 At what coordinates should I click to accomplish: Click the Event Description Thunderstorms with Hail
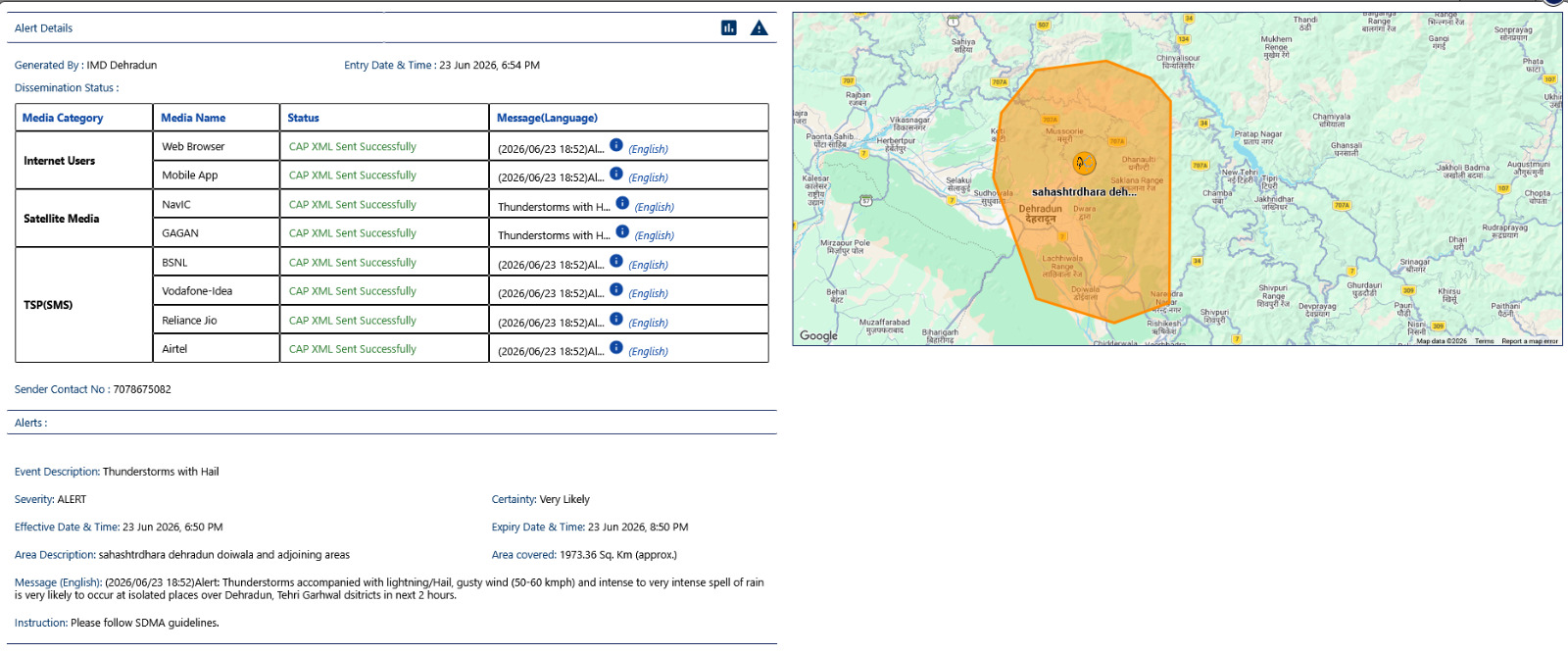pos(117,472)
